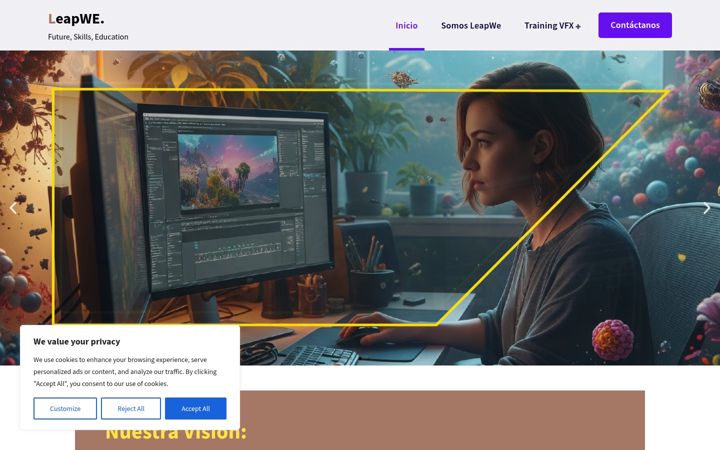Click Accept All in the cookie banner

tap(196, 409)
